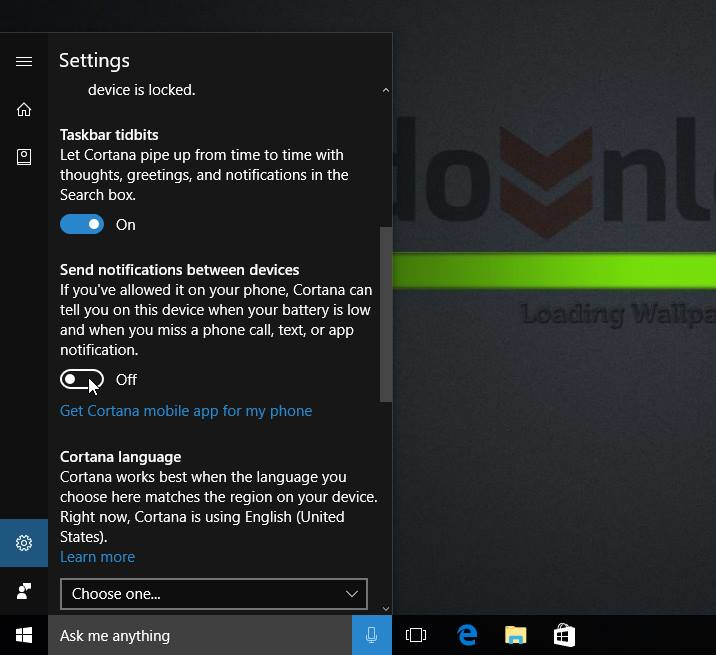The height and width of the screenshot is (655, 716).
Task: Enable Send notifications between devices toggle
Action: pyautogui.click(x=82, y=379)
